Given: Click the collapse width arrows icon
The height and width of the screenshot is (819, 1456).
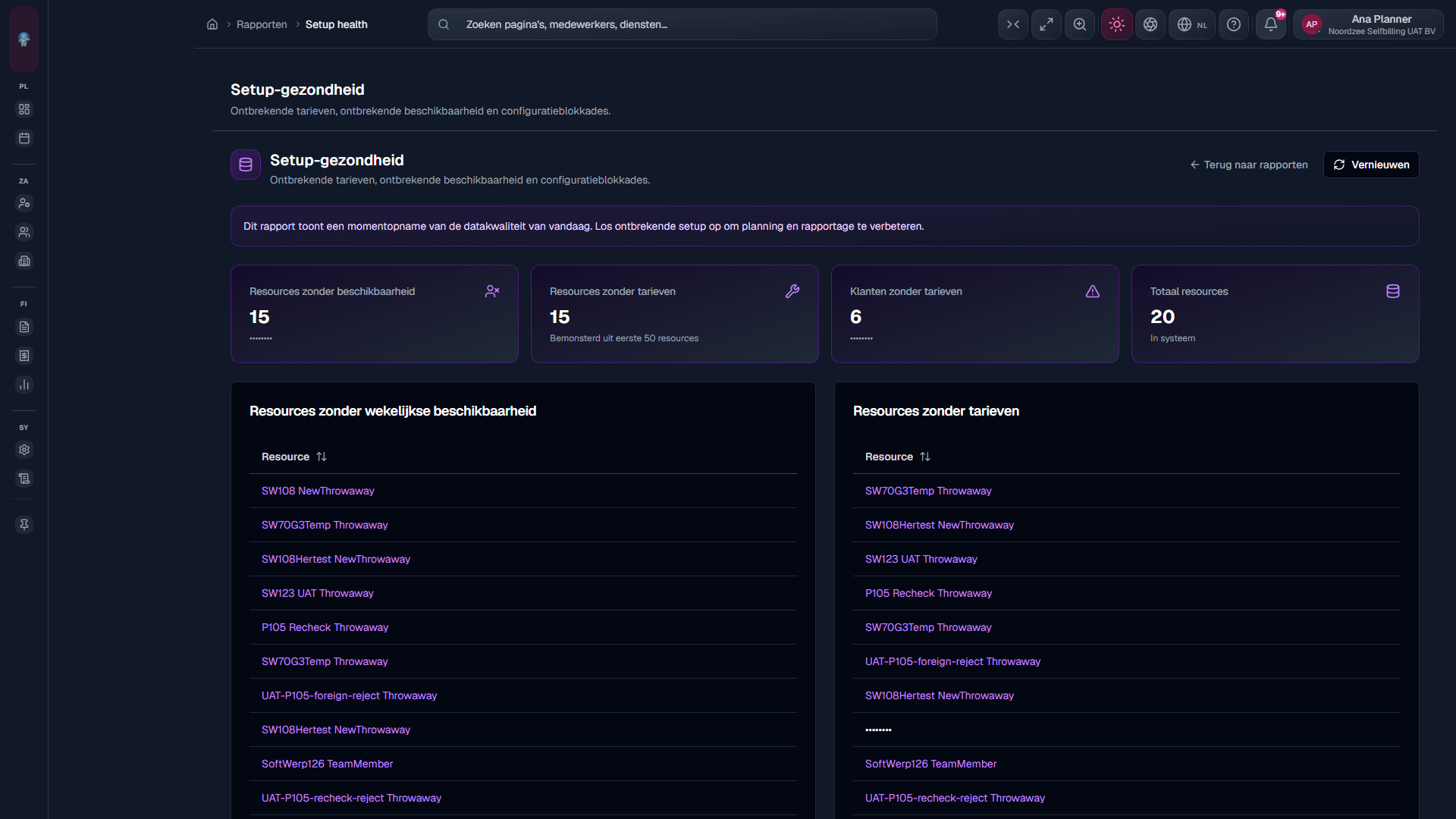Looking at the screenshot, I should click(1013, 24).
